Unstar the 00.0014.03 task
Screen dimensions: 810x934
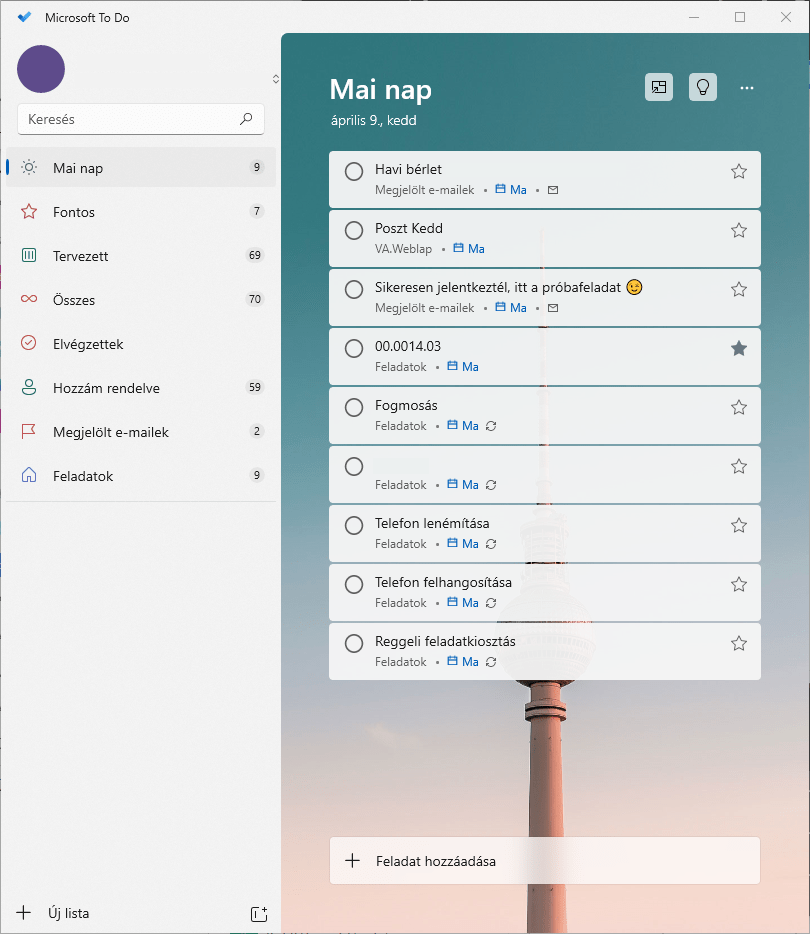(739, 348)
